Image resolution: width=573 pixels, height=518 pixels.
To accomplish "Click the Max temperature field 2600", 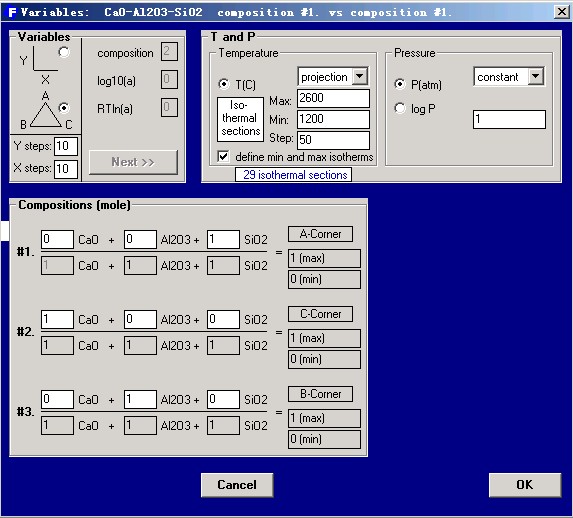I will click(333, 98).
